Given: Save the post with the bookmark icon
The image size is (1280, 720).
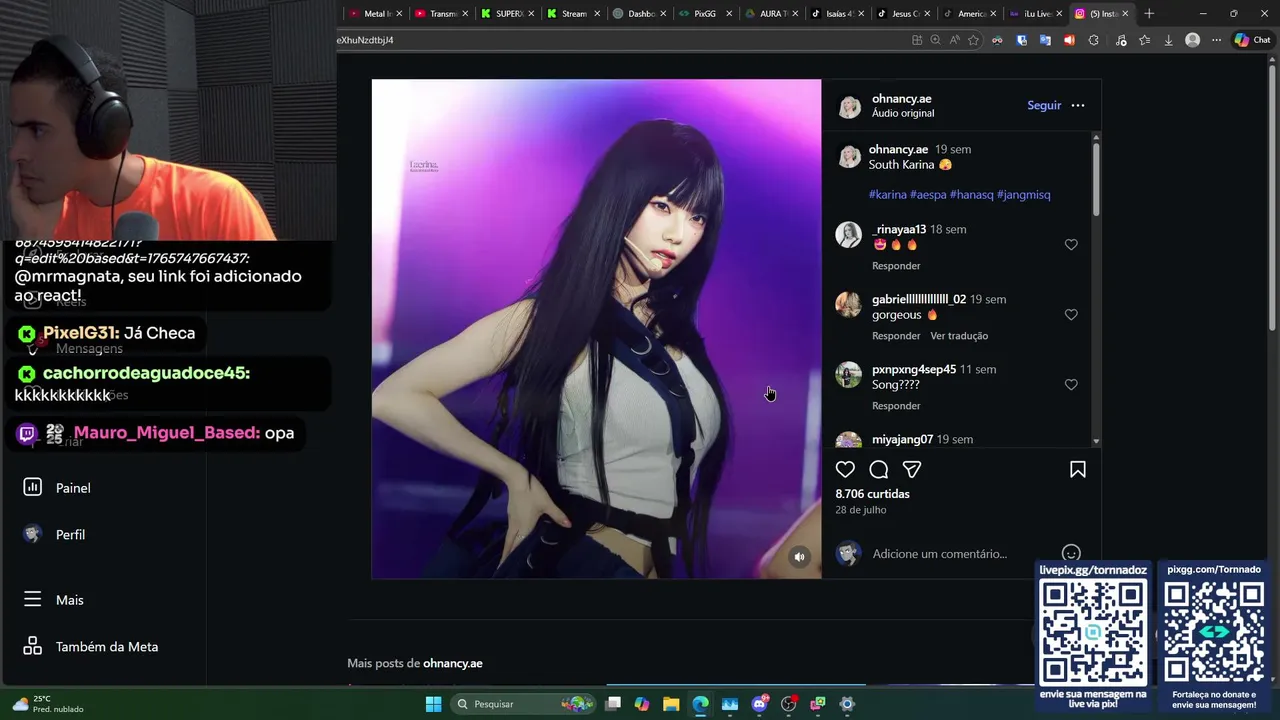Looking at the screenshot, I should click(x=1078, y=470).
